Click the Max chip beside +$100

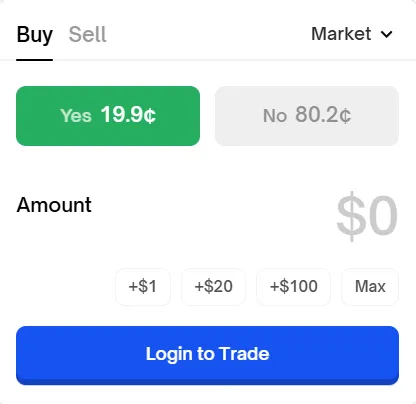pyautogui.click(x=370, y=286)
